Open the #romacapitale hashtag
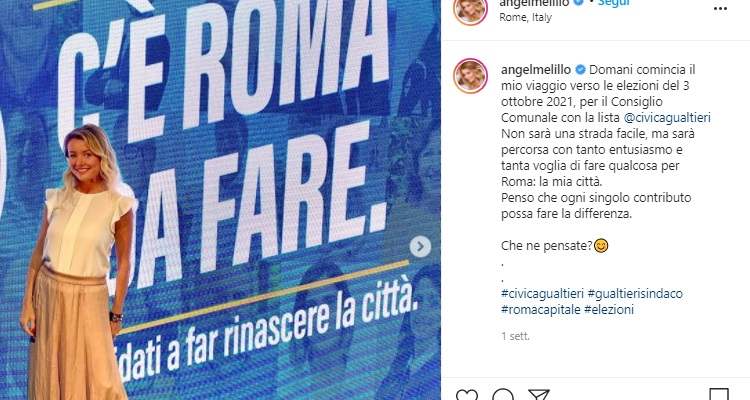750x400 pixels. (x=540, y=310)
